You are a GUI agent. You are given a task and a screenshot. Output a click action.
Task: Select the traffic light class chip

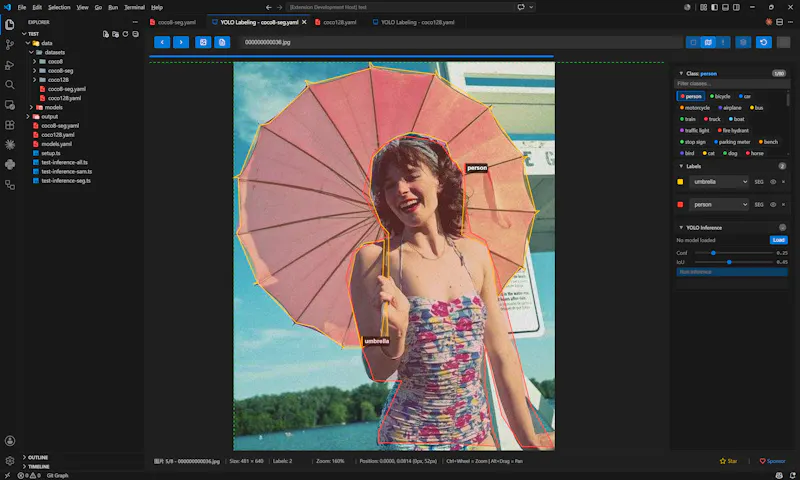pos(694,131)
